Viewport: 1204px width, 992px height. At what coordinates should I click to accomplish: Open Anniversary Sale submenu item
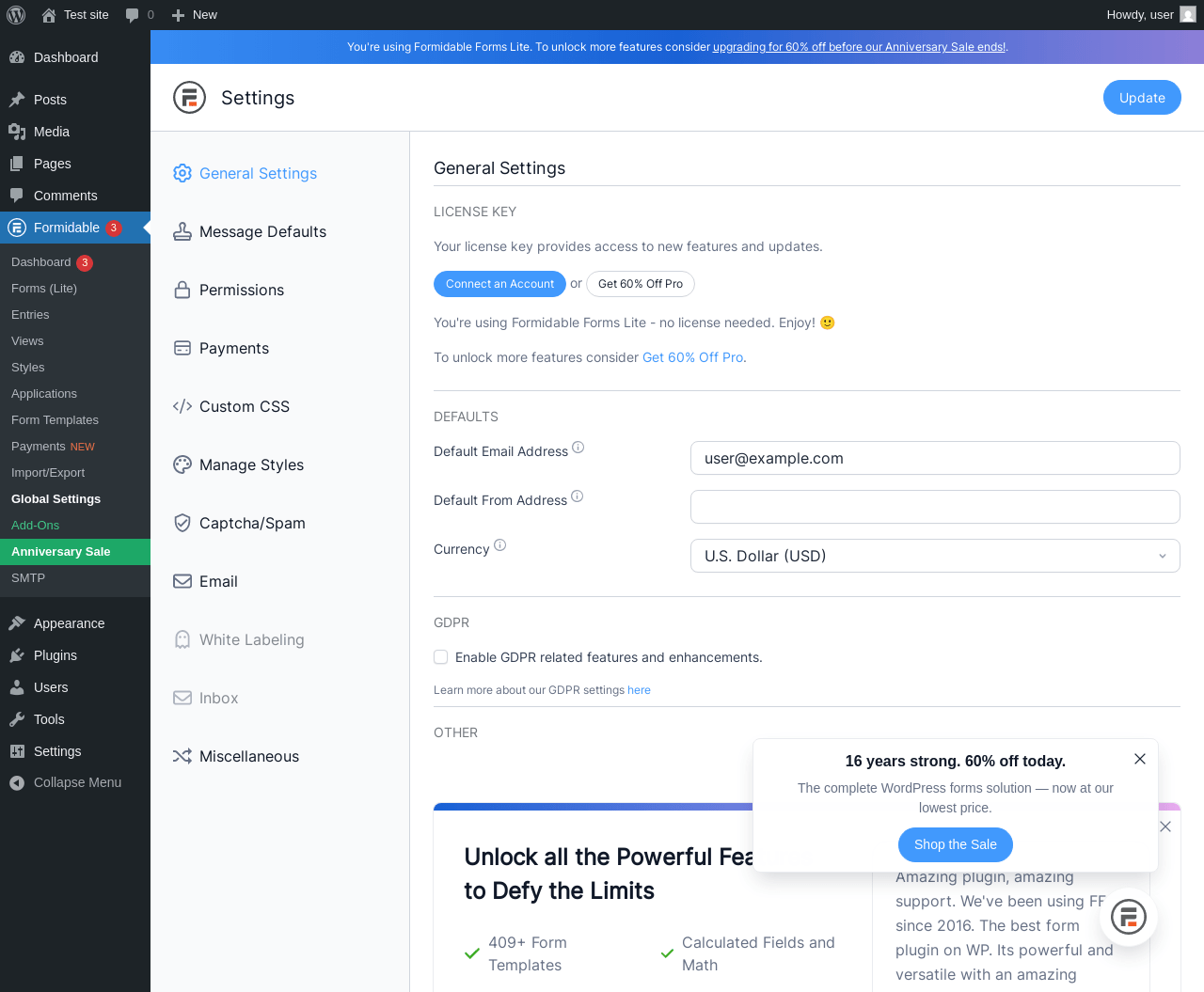(x=75, y=552)
